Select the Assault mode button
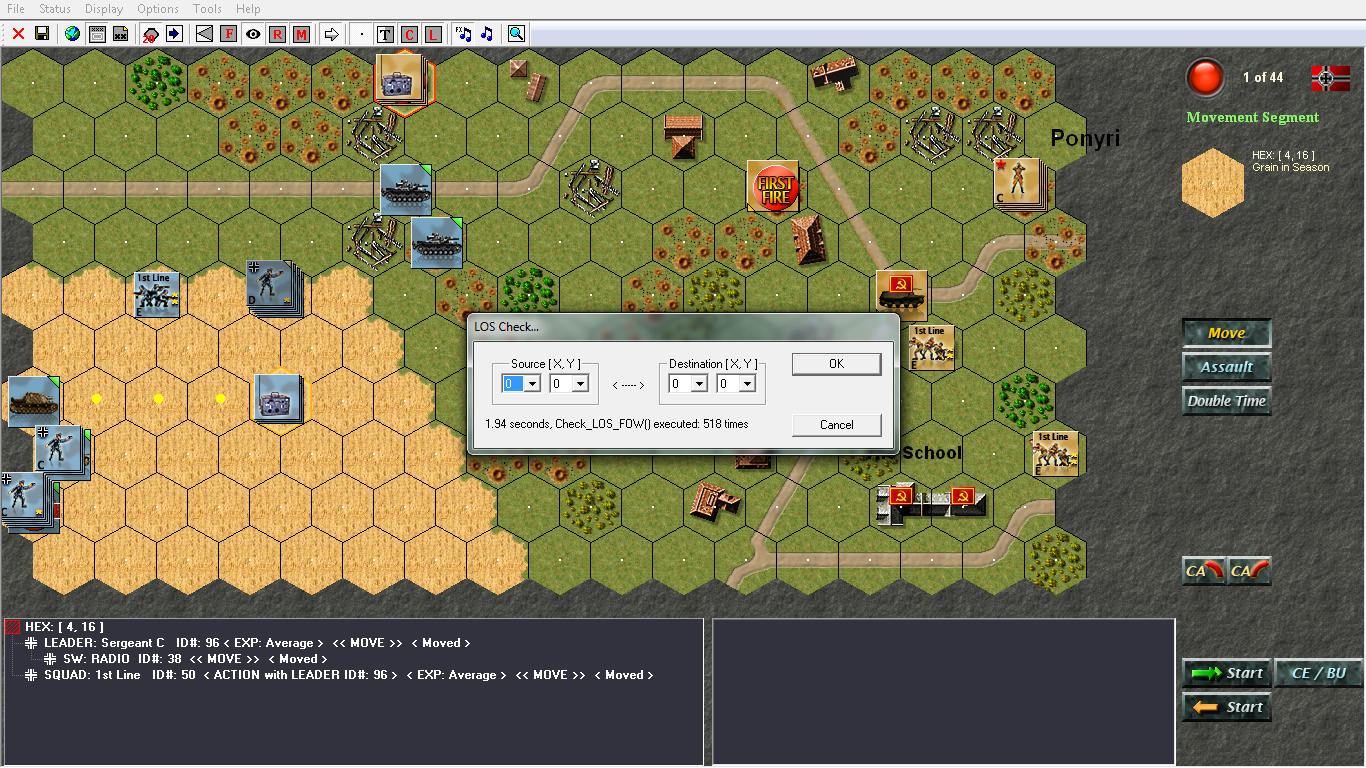The width and height of the screenshot is (1366, 768). (1226, 367)
